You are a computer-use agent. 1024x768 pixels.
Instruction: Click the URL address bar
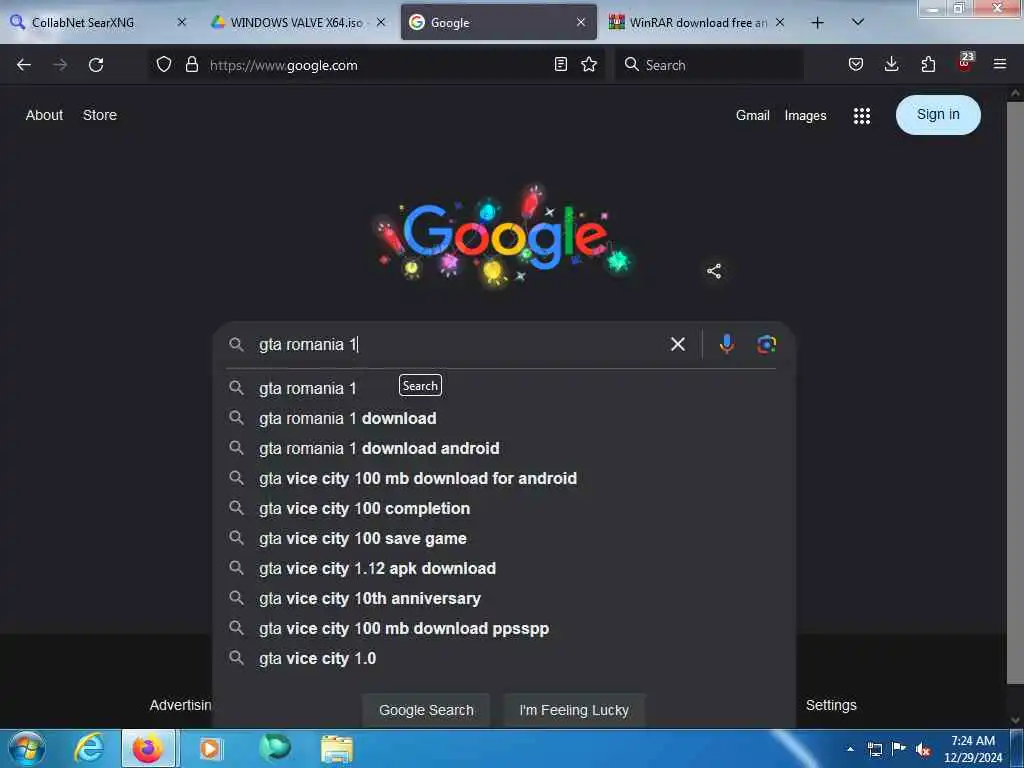[x=376, y=65]
